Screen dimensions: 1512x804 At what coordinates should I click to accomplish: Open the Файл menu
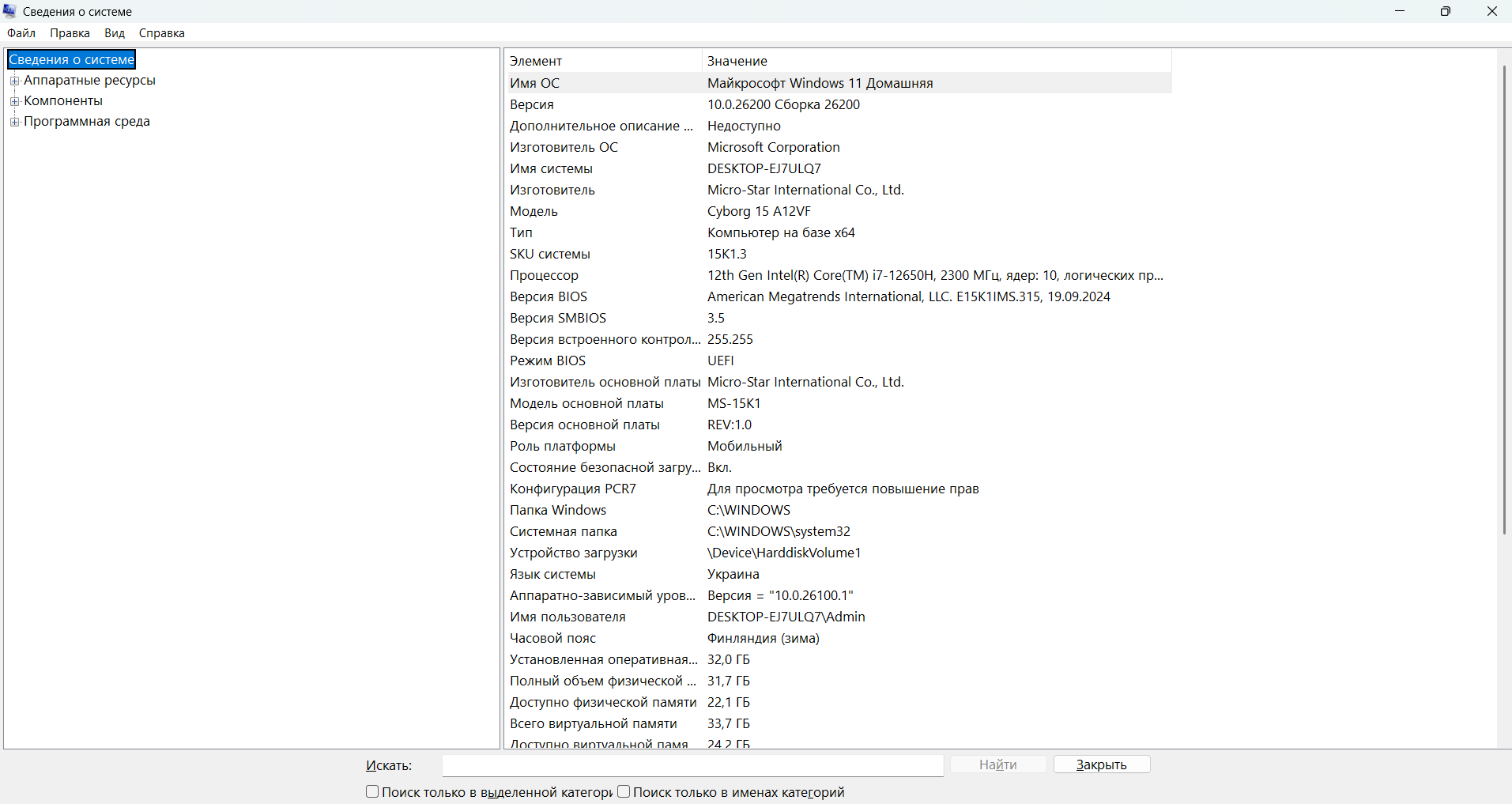(x=21, y=33)
